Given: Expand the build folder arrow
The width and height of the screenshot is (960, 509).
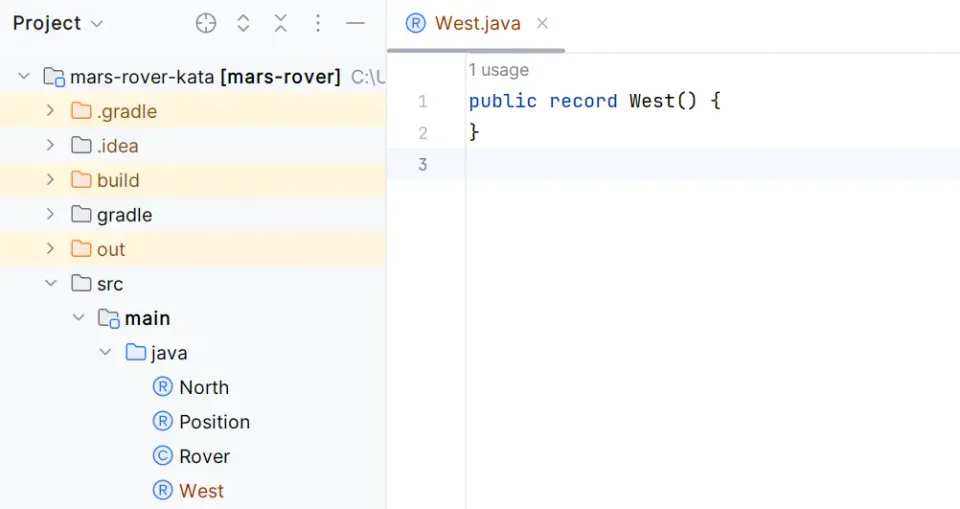Looking at the screenshot, I should [x=50, y=180].
